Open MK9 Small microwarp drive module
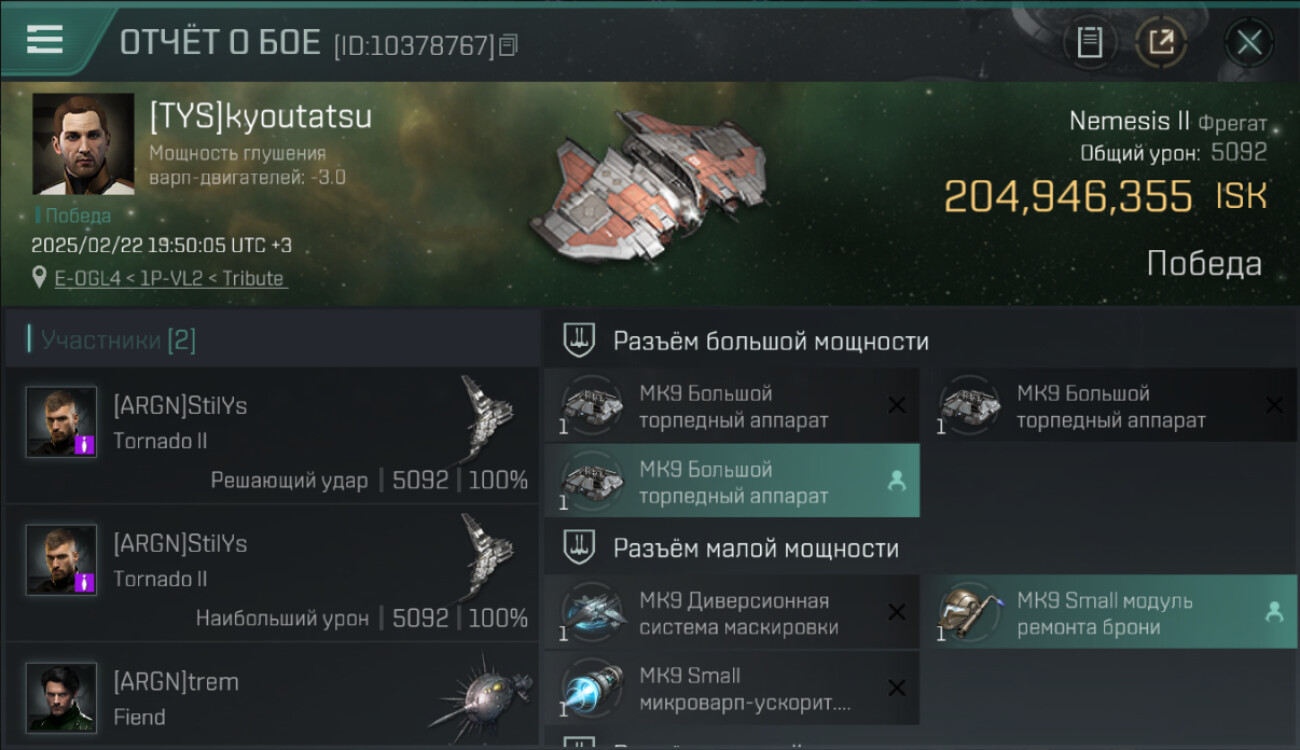The width and height of the screenshot is (1300, 750). coord(732,688)
